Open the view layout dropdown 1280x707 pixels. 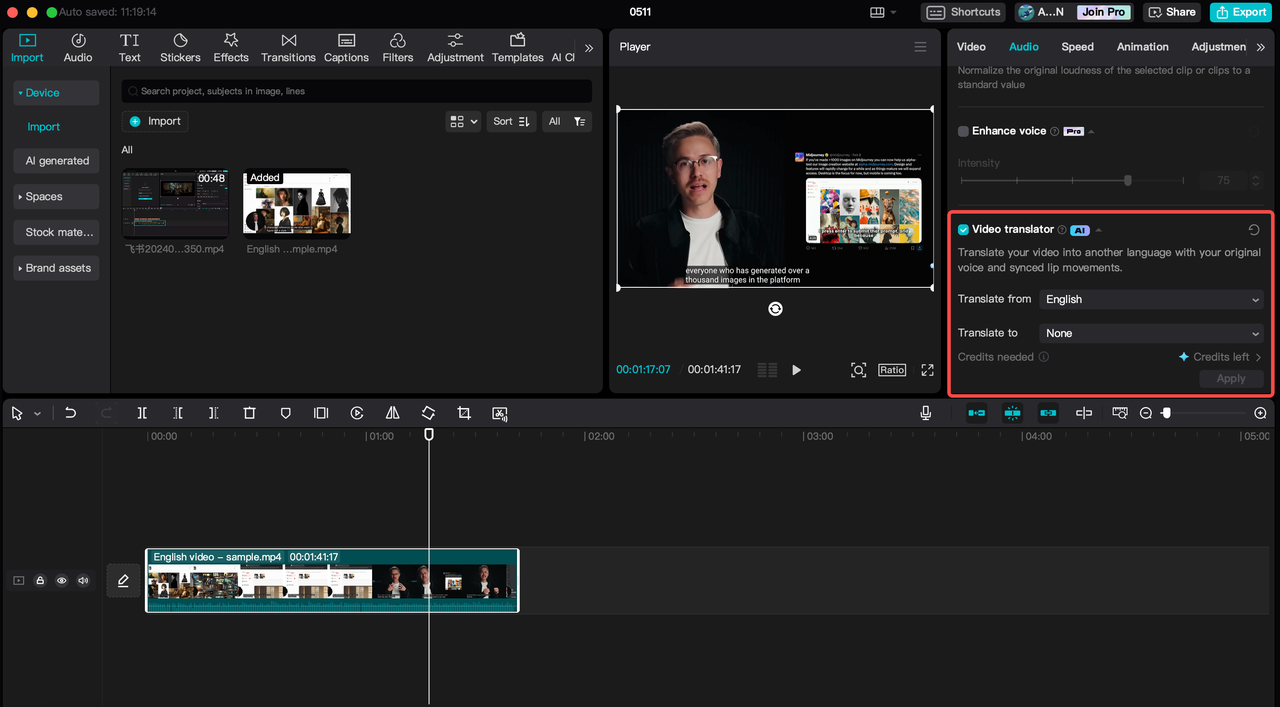464,121
